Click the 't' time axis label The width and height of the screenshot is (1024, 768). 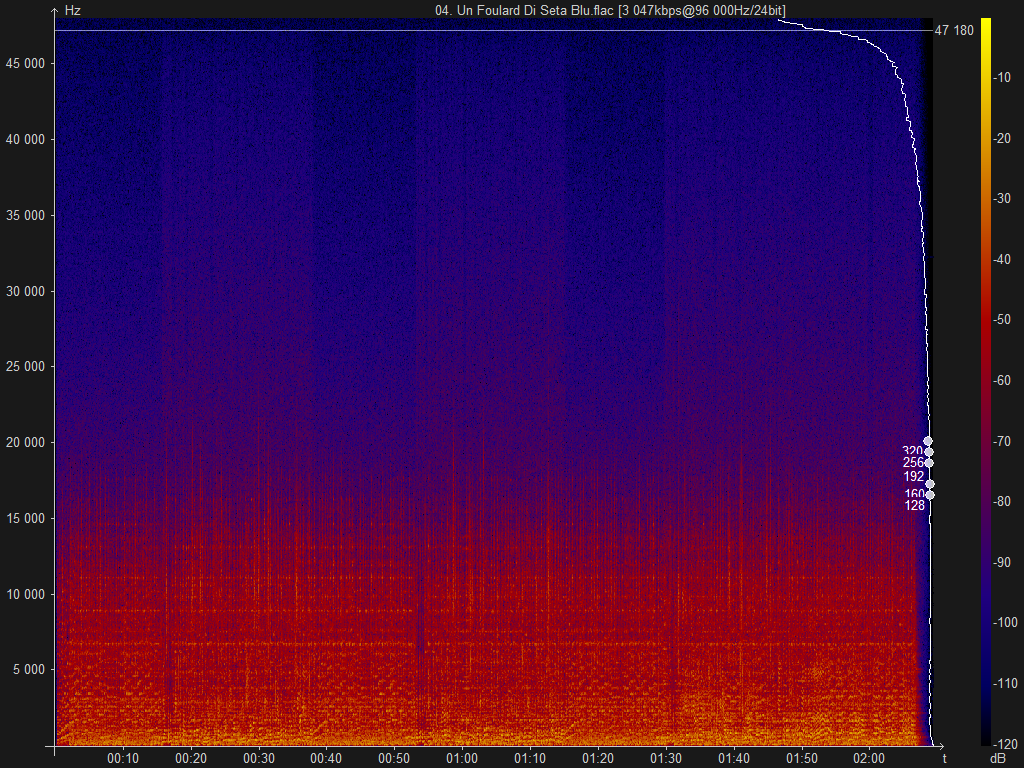coord(944,758)
